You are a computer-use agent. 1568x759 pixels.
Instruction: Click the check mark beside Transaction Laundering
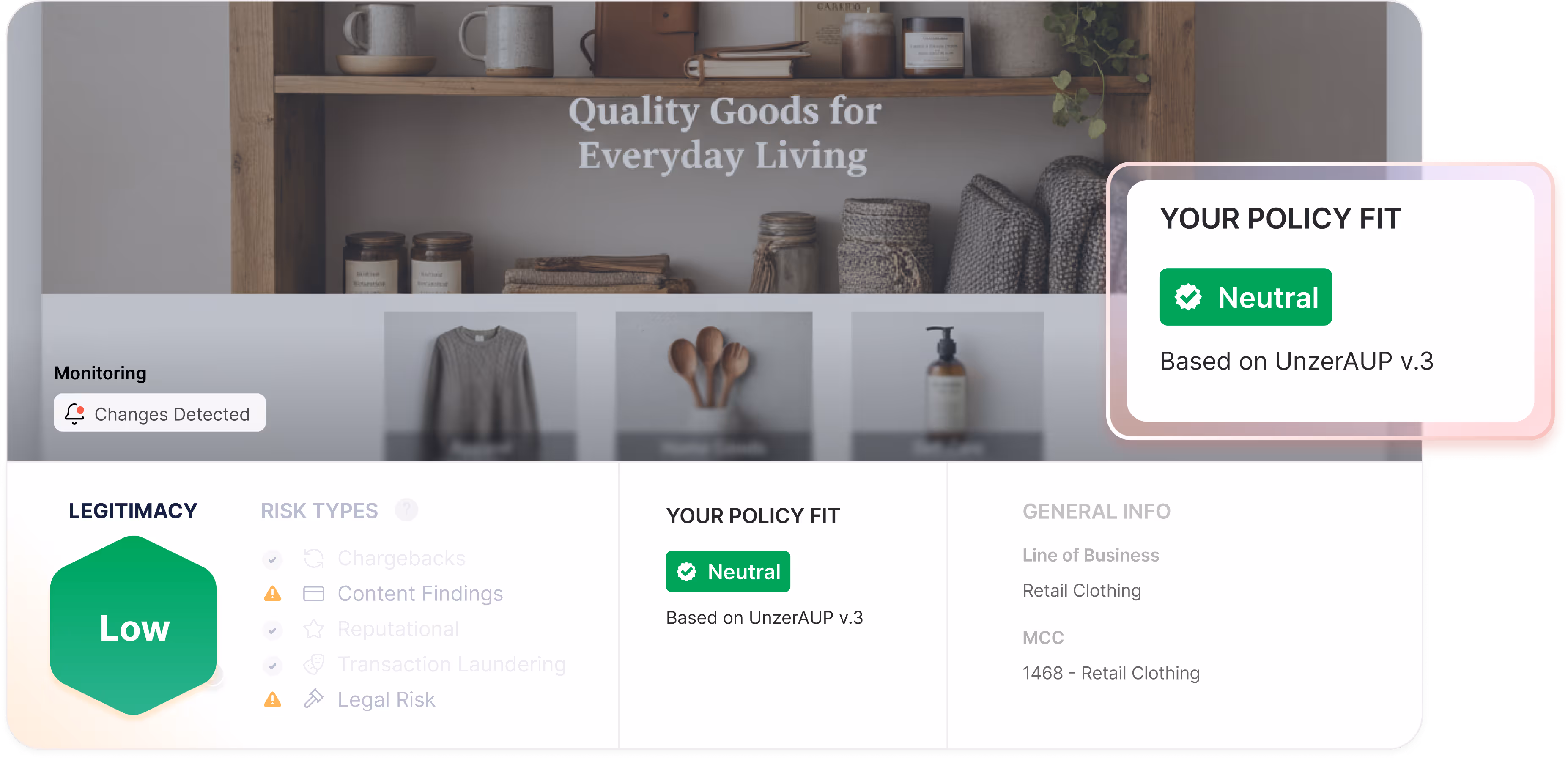[272, 666]
